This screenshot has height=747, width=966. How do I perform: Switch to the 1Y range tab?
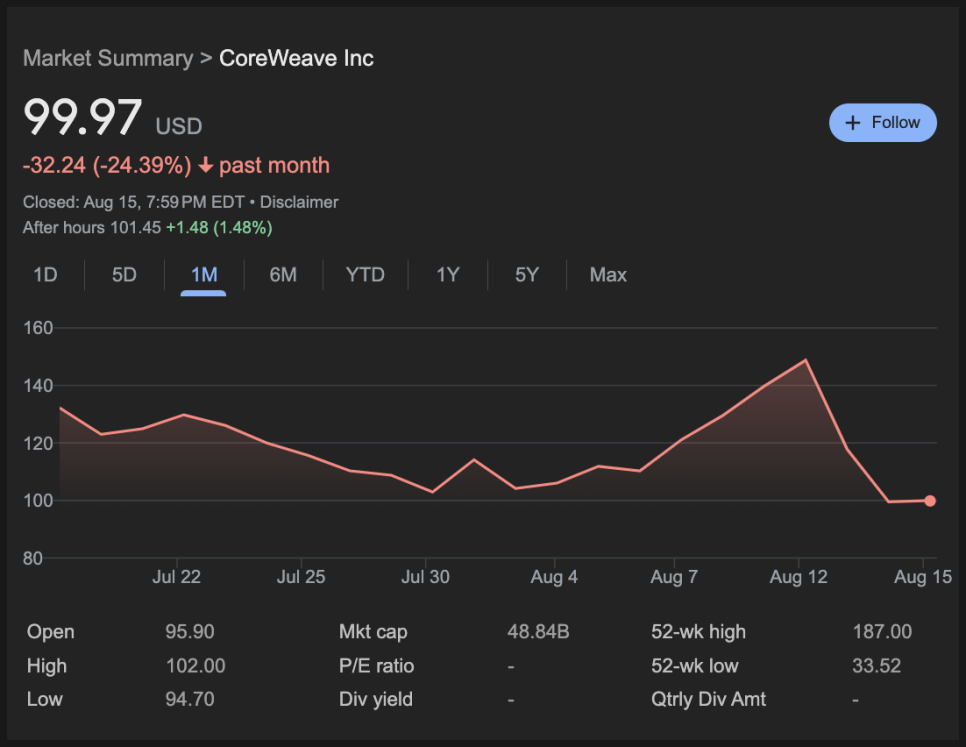point(448,275)
